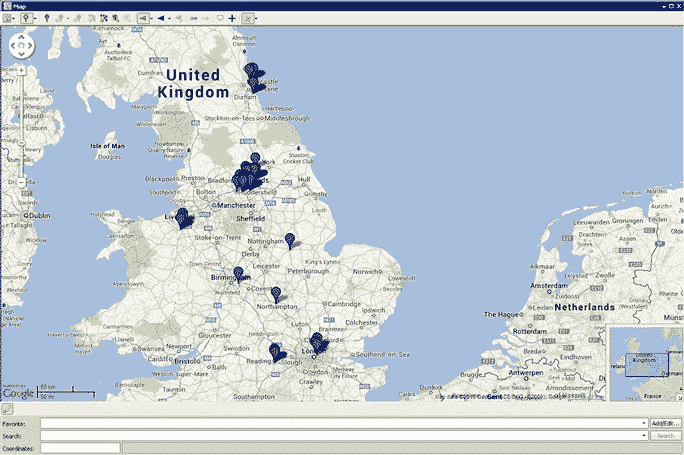Click the pencil edit icon below map
The height and width of the screenshot is (455, 684).
(7, 409)
